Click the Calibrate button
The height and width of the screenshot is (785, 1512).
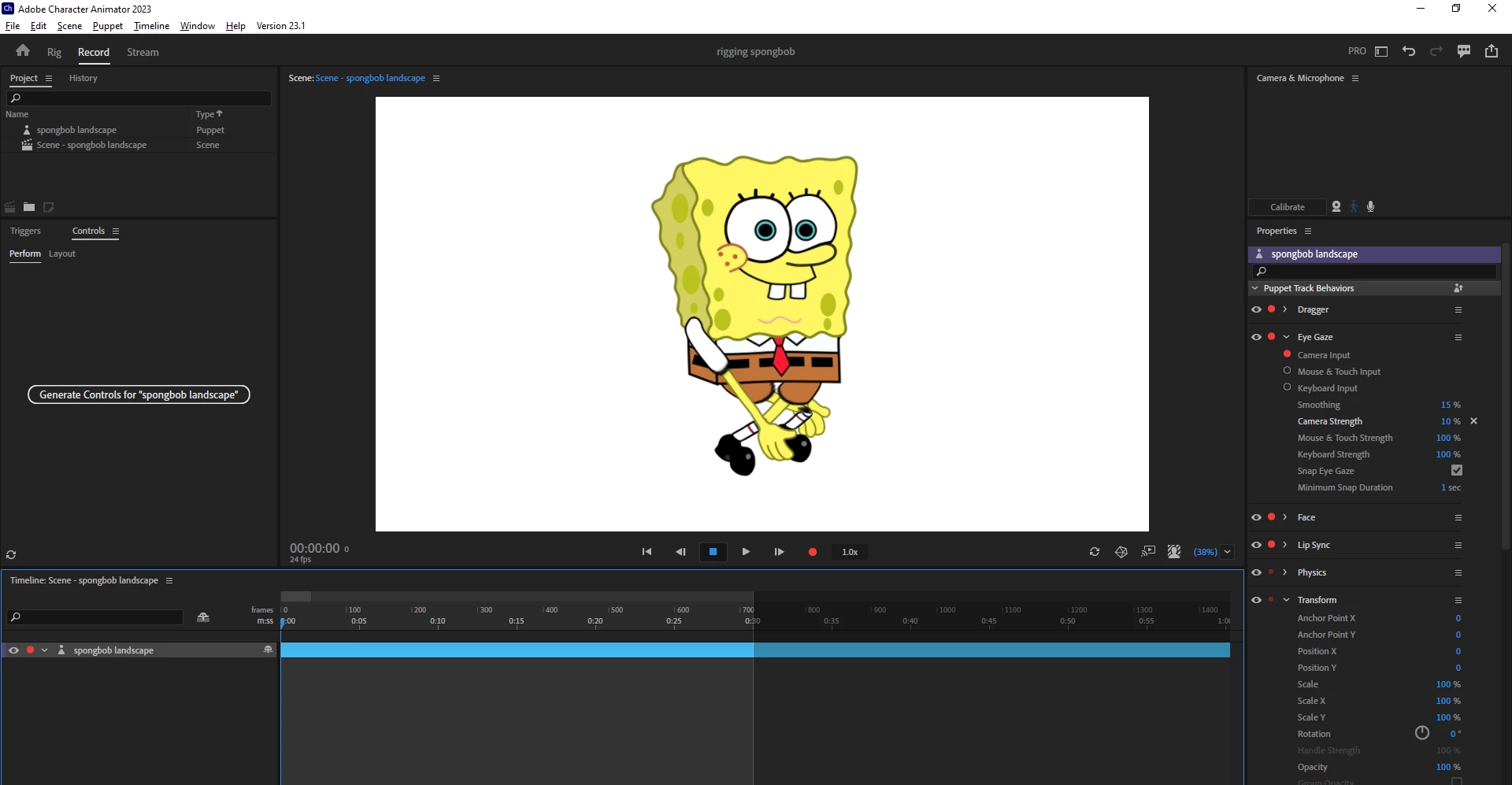(x=1288, y=207)
